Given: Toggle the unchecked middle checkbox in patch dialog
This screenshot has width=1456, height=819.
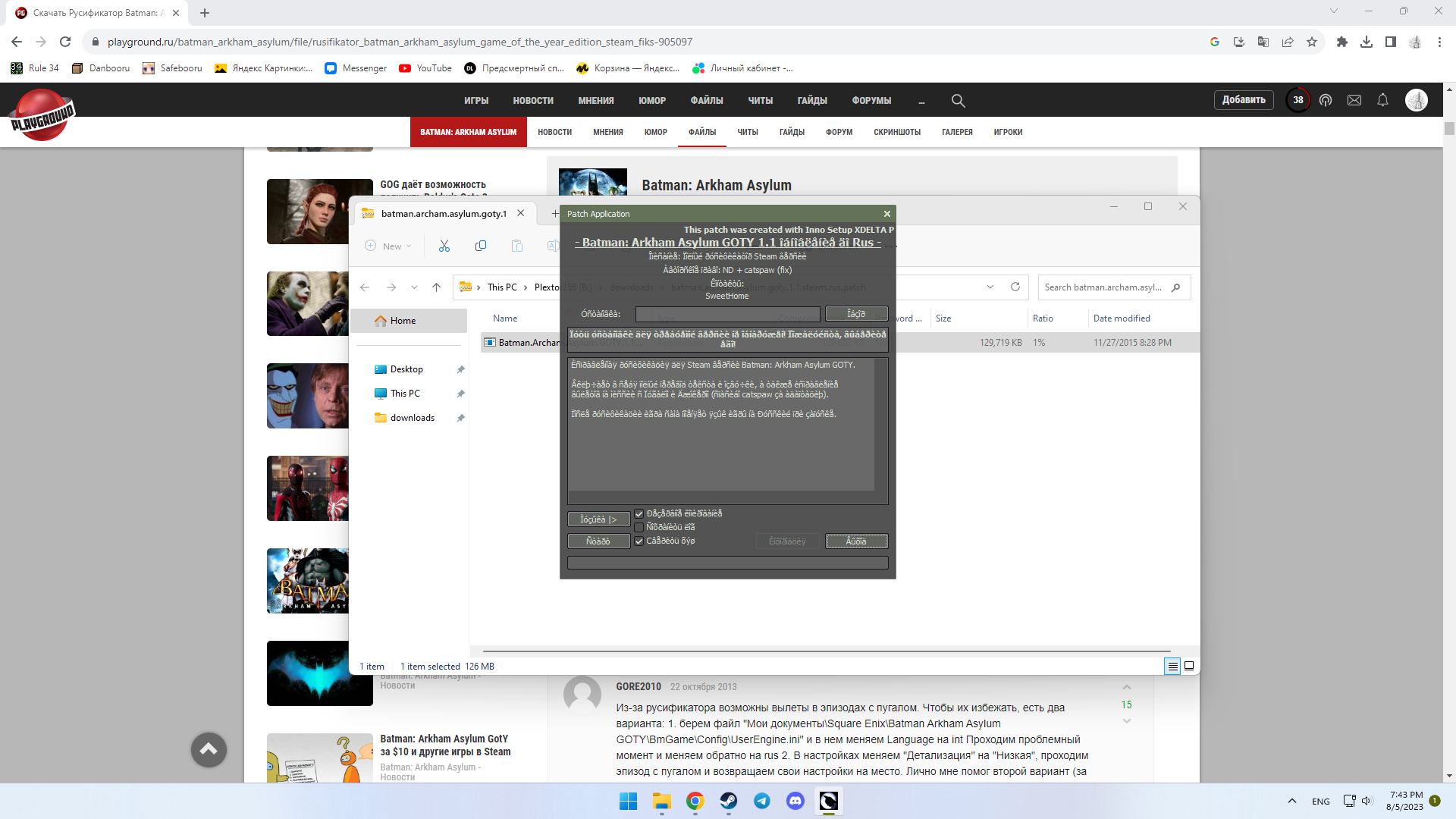Looking at the screenshot, I should pyautogui.click(x=639, y=528).
